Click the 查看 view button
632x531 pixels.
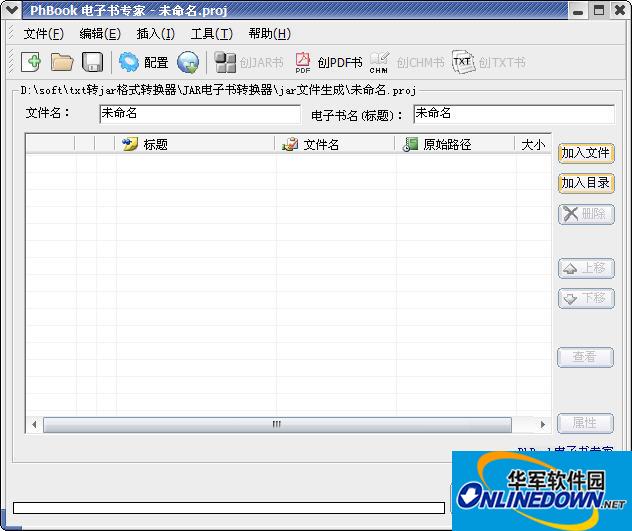coord(585,357)
